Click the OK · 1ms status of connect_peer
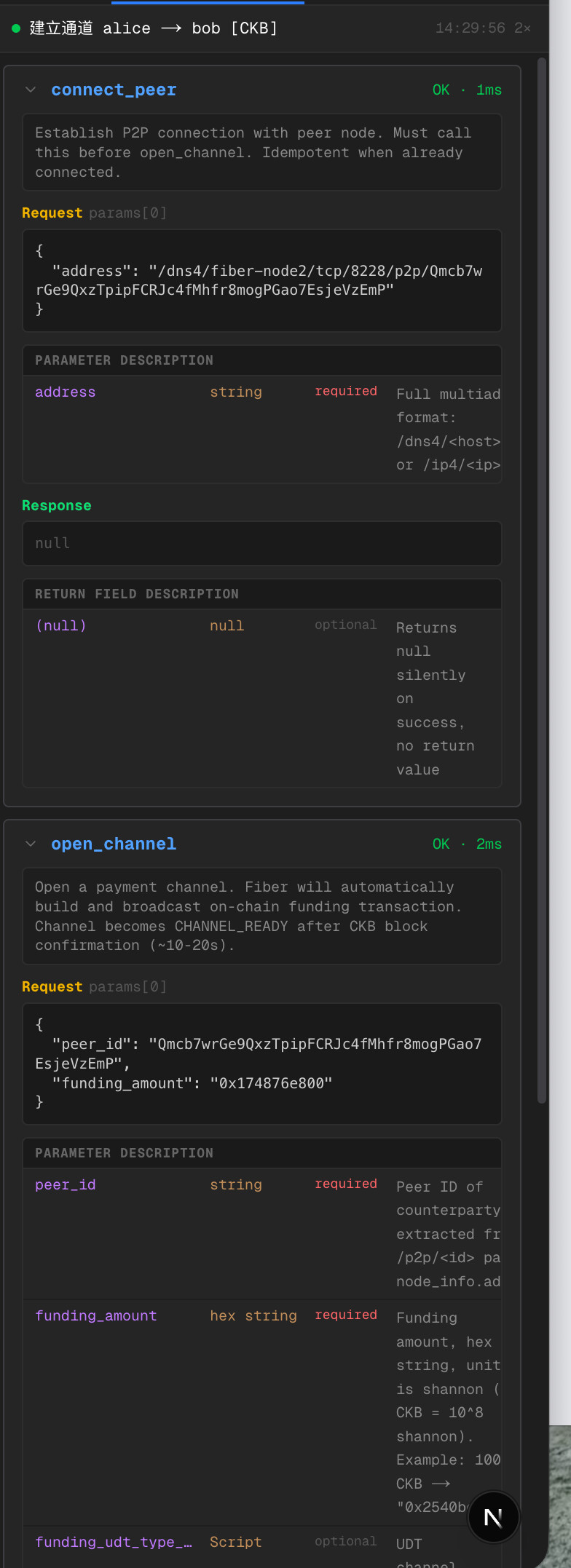The height and width of the screenshot is (1568, 571). [466, 90]
